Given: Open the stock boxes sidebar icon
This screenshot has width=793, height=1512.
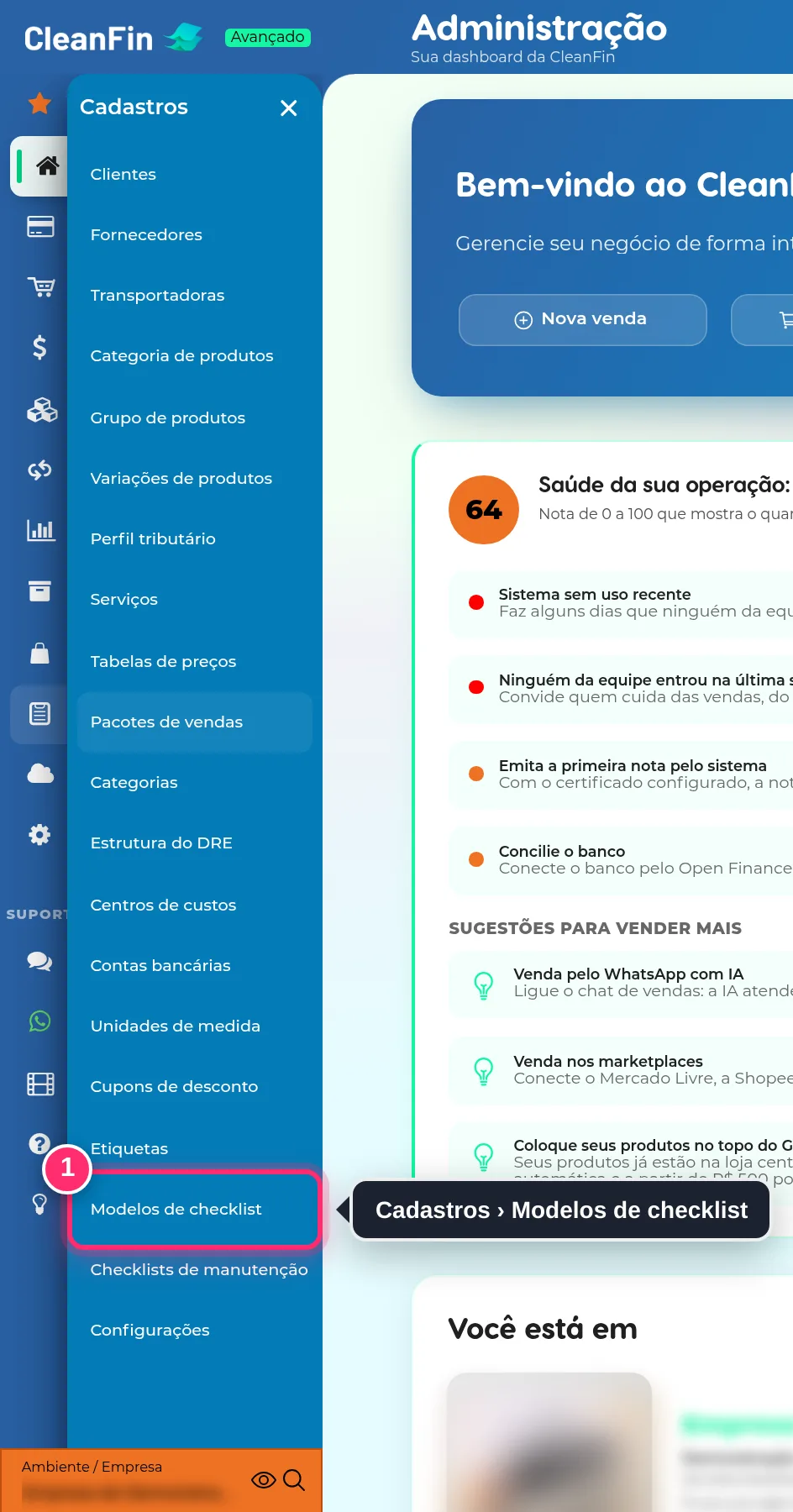Looking at the screenshot, I should coord(41,409).
